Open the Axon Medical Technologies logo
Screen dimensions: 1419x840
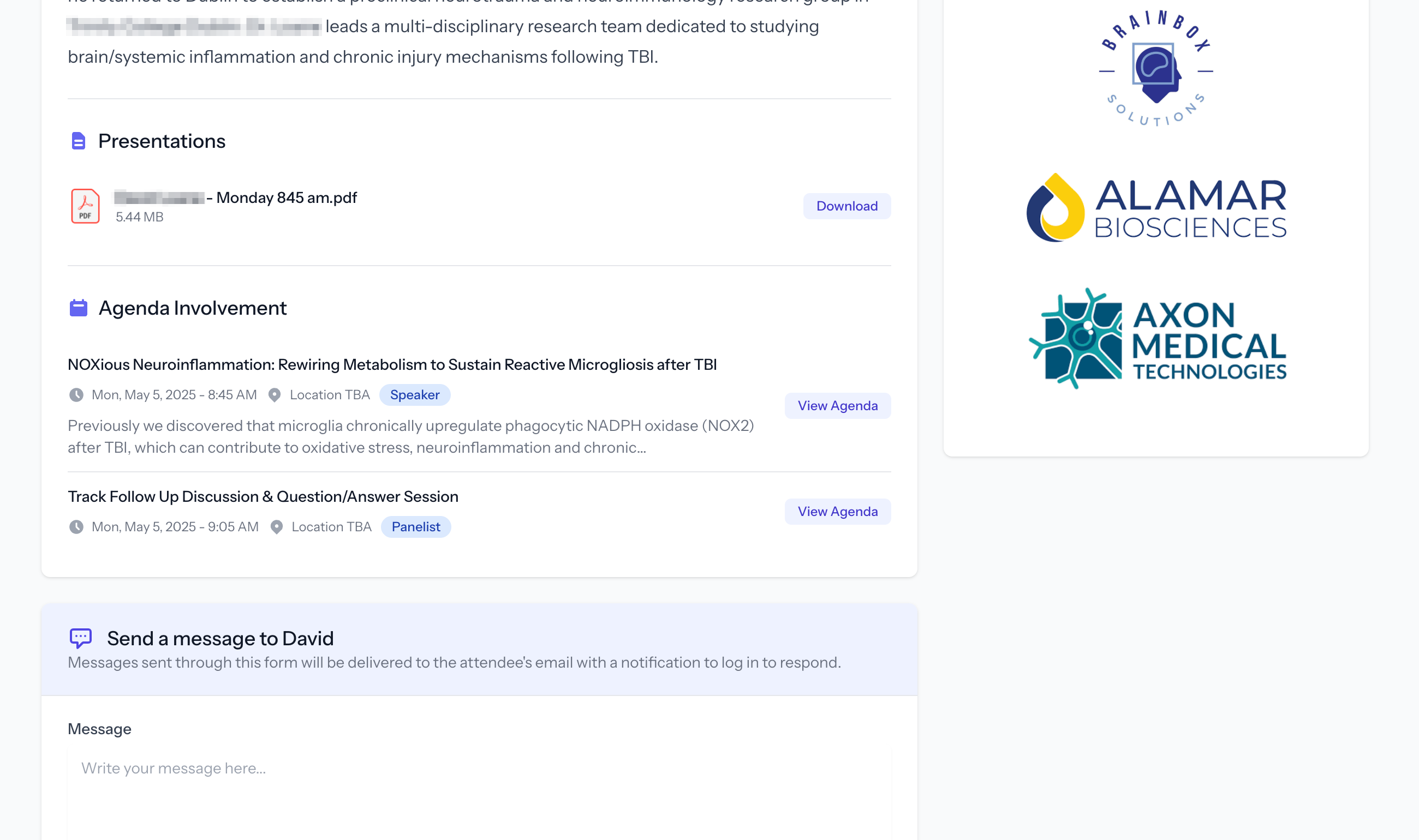pos(1156,339)
